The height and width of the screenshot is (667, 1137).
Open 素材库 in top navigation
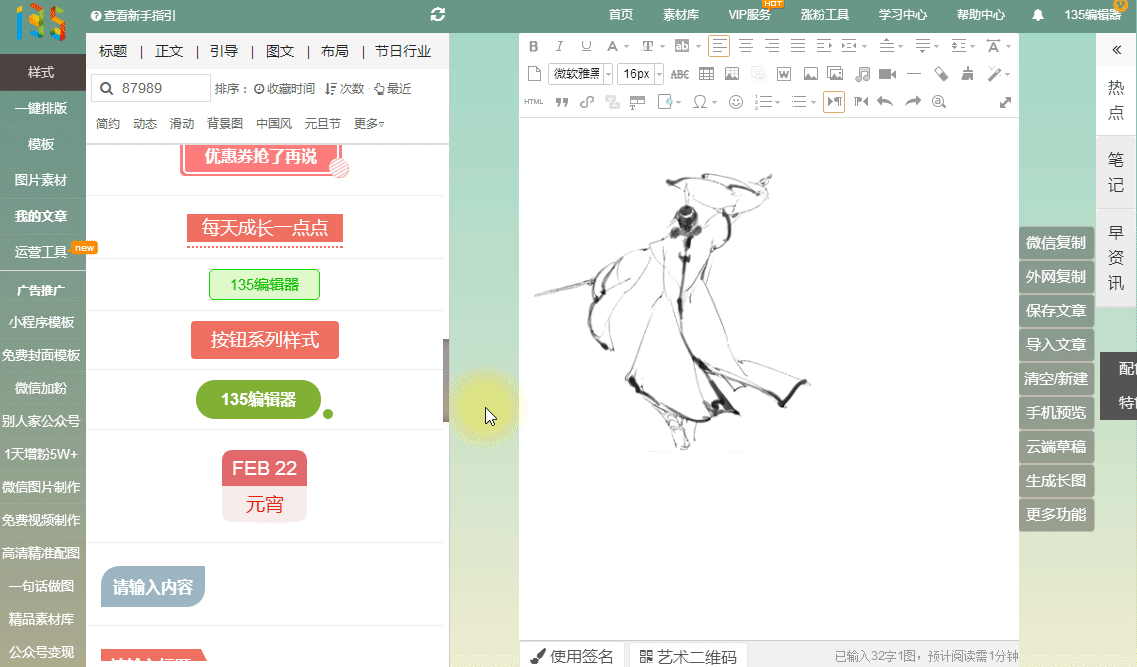click(x=681, y=15)
